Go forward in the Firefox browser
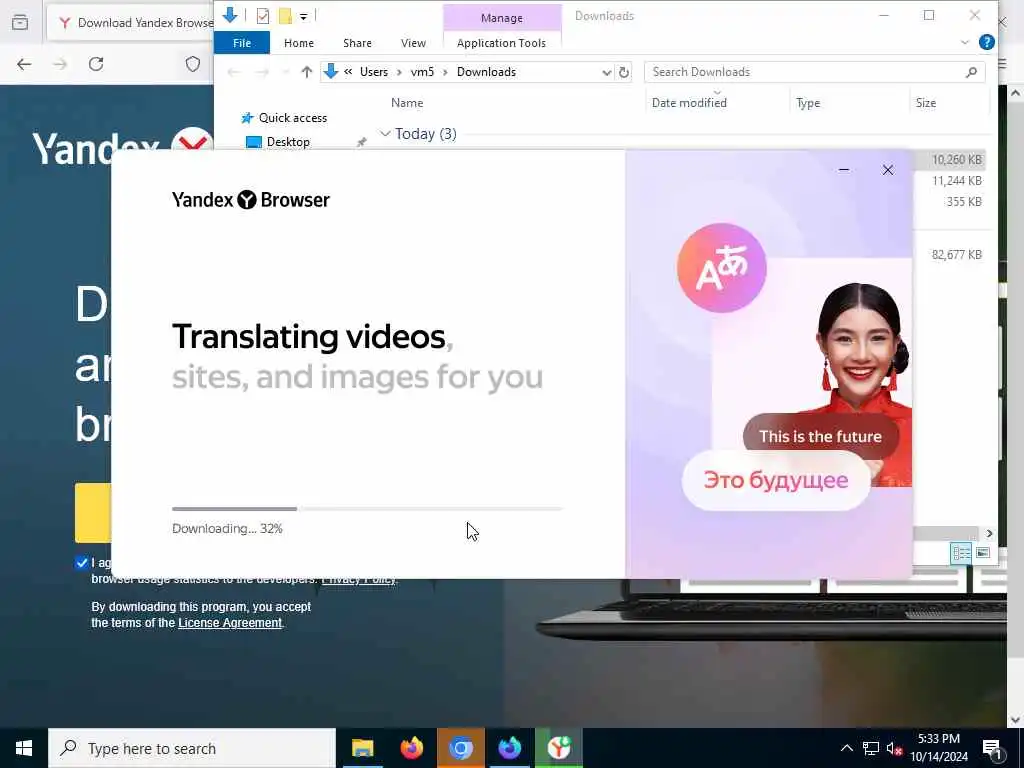Image resolution: width=1024 pixels, height=768 pixels. (x=60, y=64)
